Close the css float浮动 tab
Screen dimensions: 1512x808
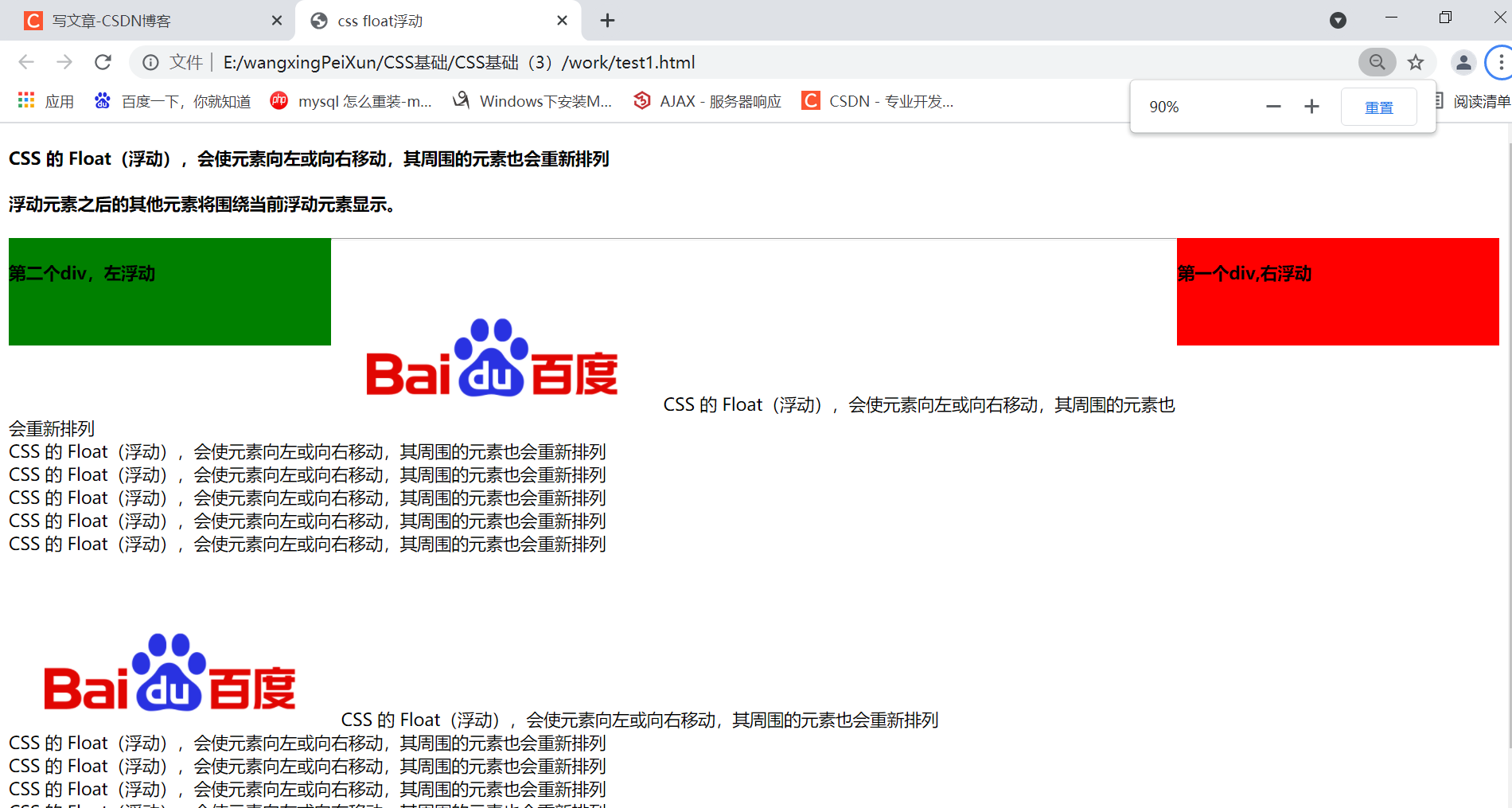[562, 21]
